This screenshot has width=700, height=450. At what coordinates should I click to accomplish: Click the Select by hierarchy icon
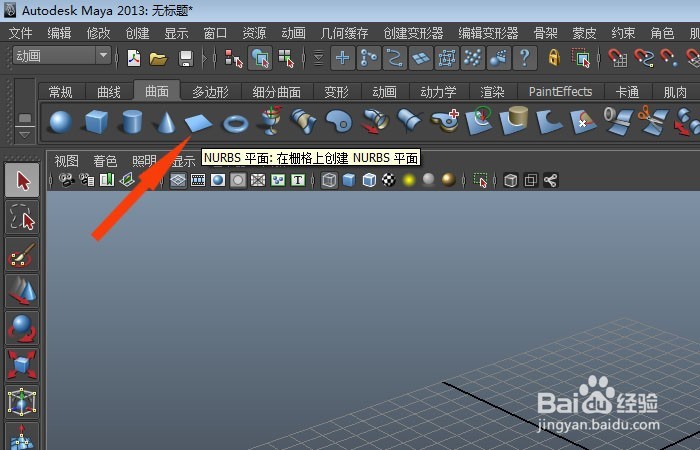(234, 58)
